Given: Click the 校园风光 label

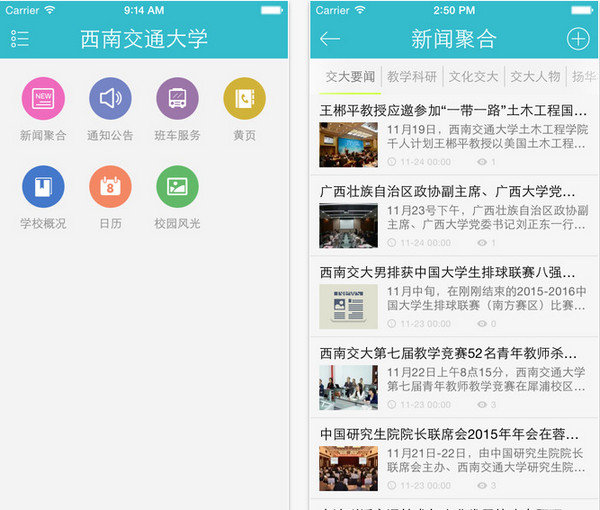Looking at the screenshot, I should click(x=177, y=223).
